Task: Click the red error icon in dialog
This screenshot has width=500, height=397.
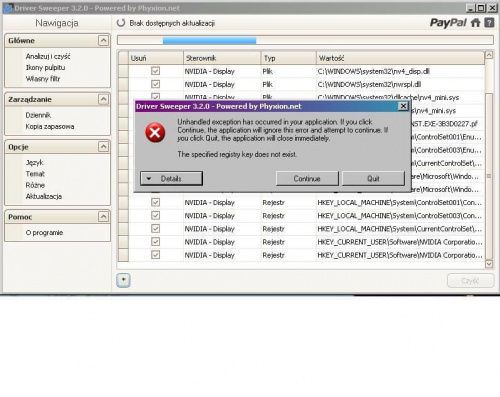Action: [155, 132]
